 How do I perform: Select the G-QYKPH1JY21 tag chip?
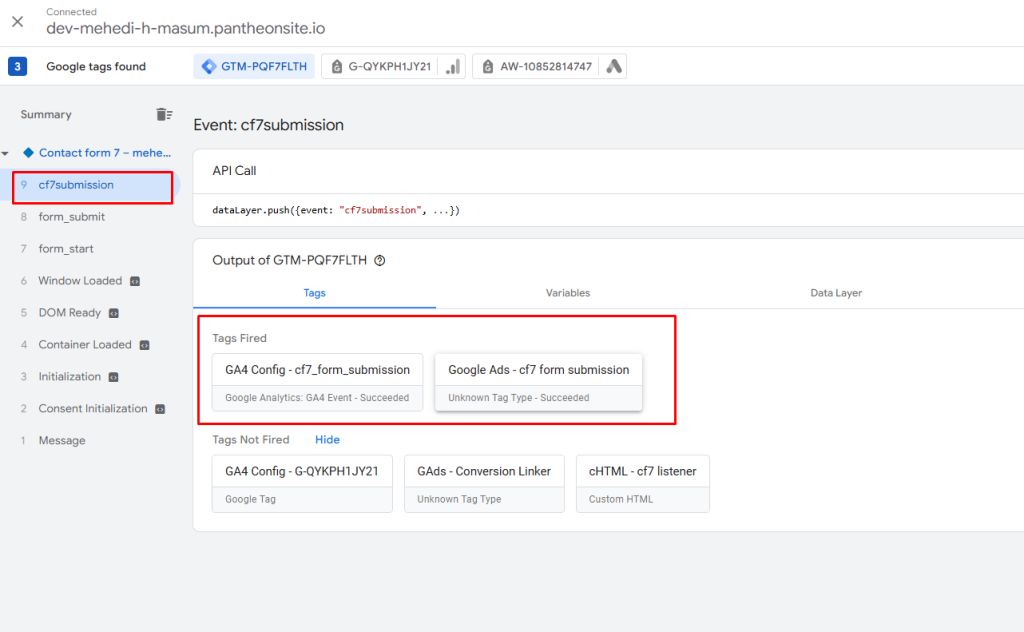coord(393,66)
